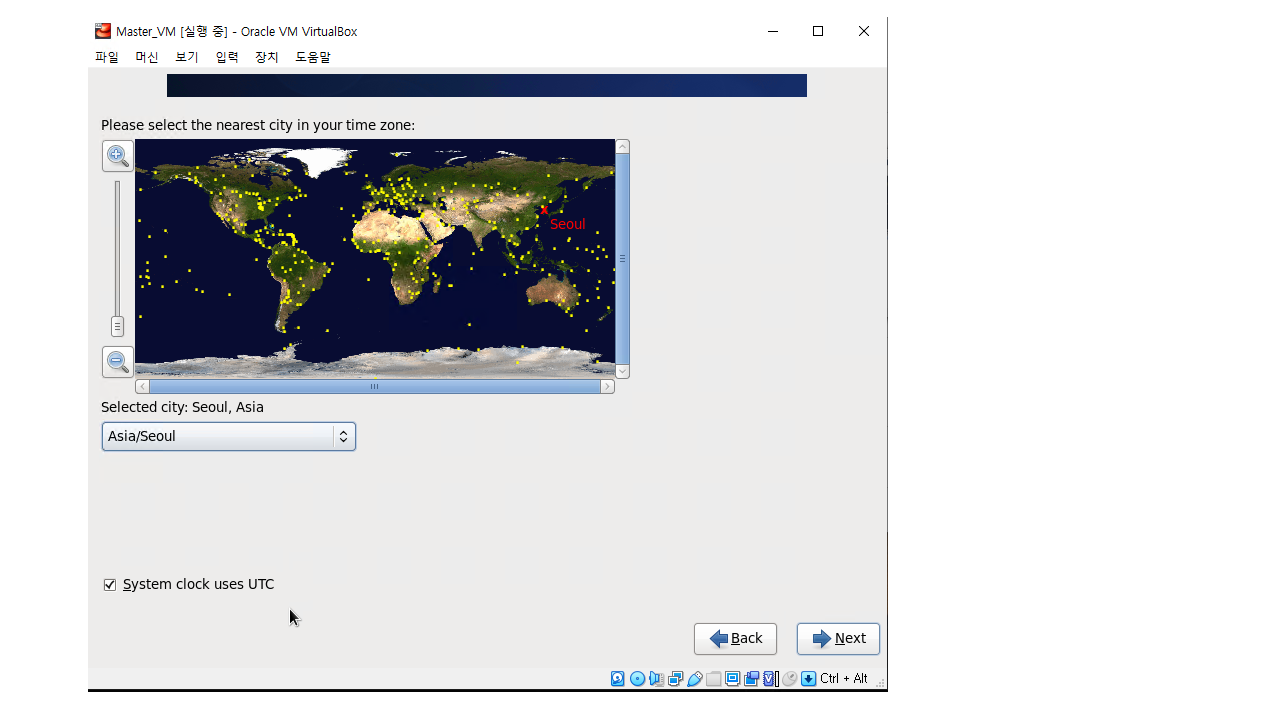Click the Seoul marker on the map

(544, 210)
